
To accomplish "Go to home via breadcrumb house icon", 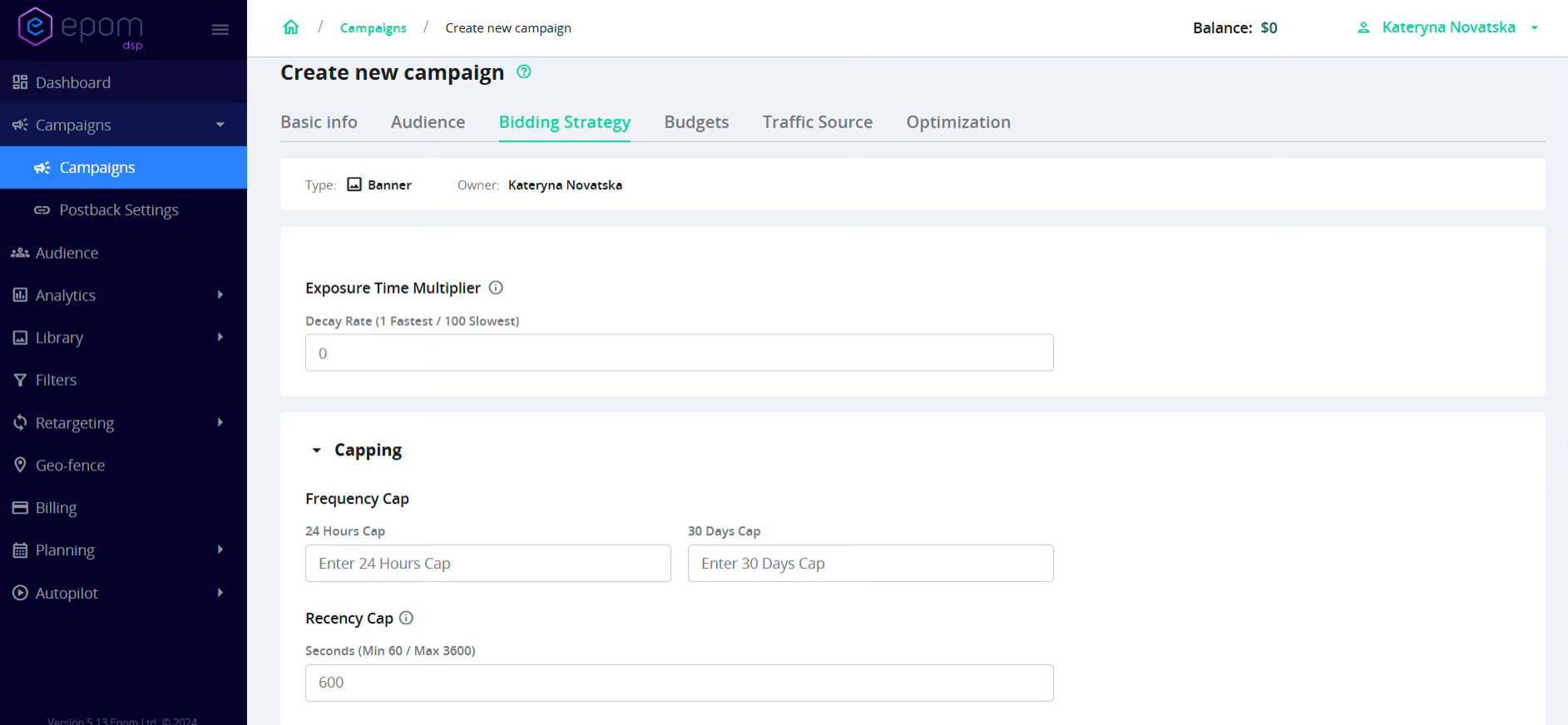I will click(291, 27).
